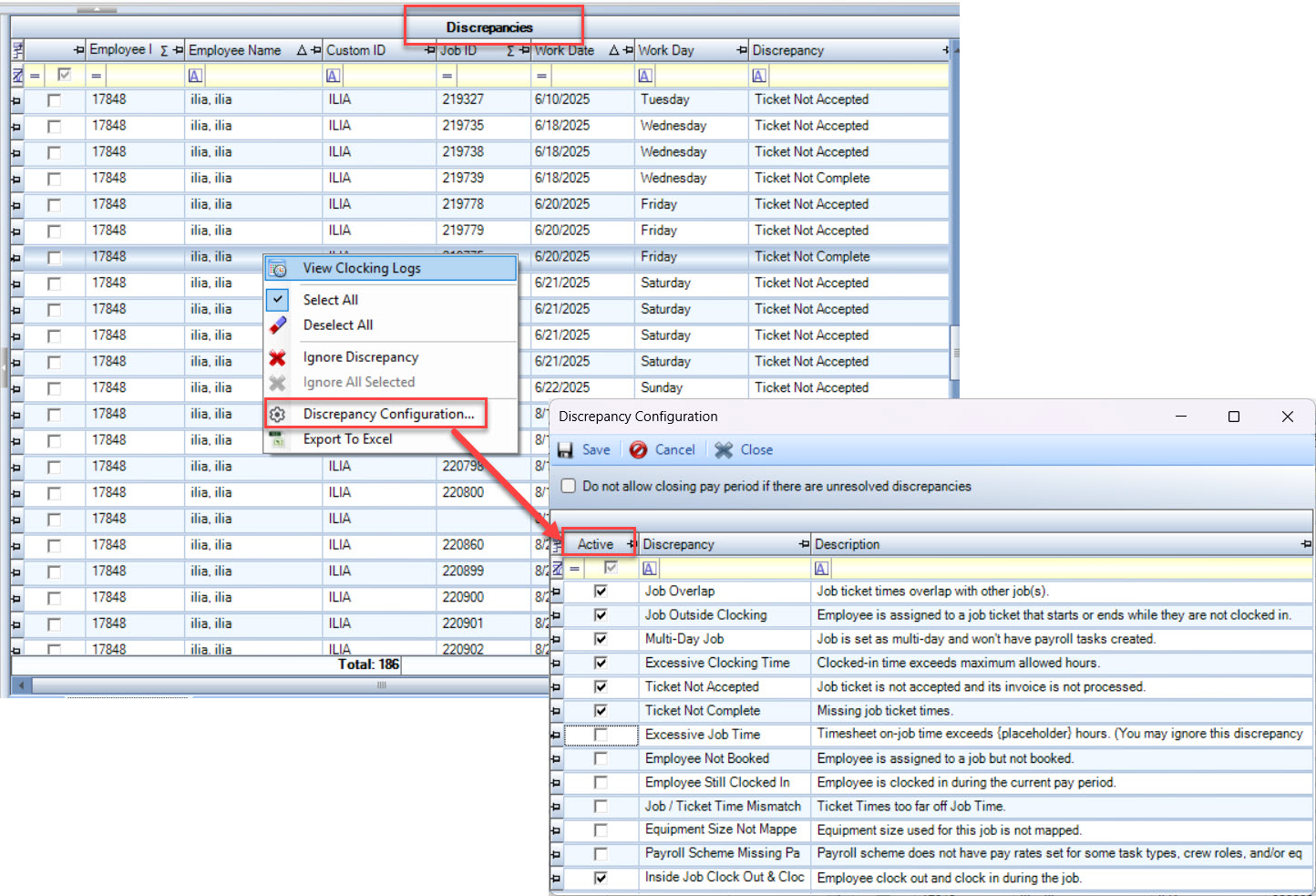The height and width of the screenshot is (896, 1316).
Task: Select the Job / Ticket Time Mismatch row
Action: click(931, 807)
